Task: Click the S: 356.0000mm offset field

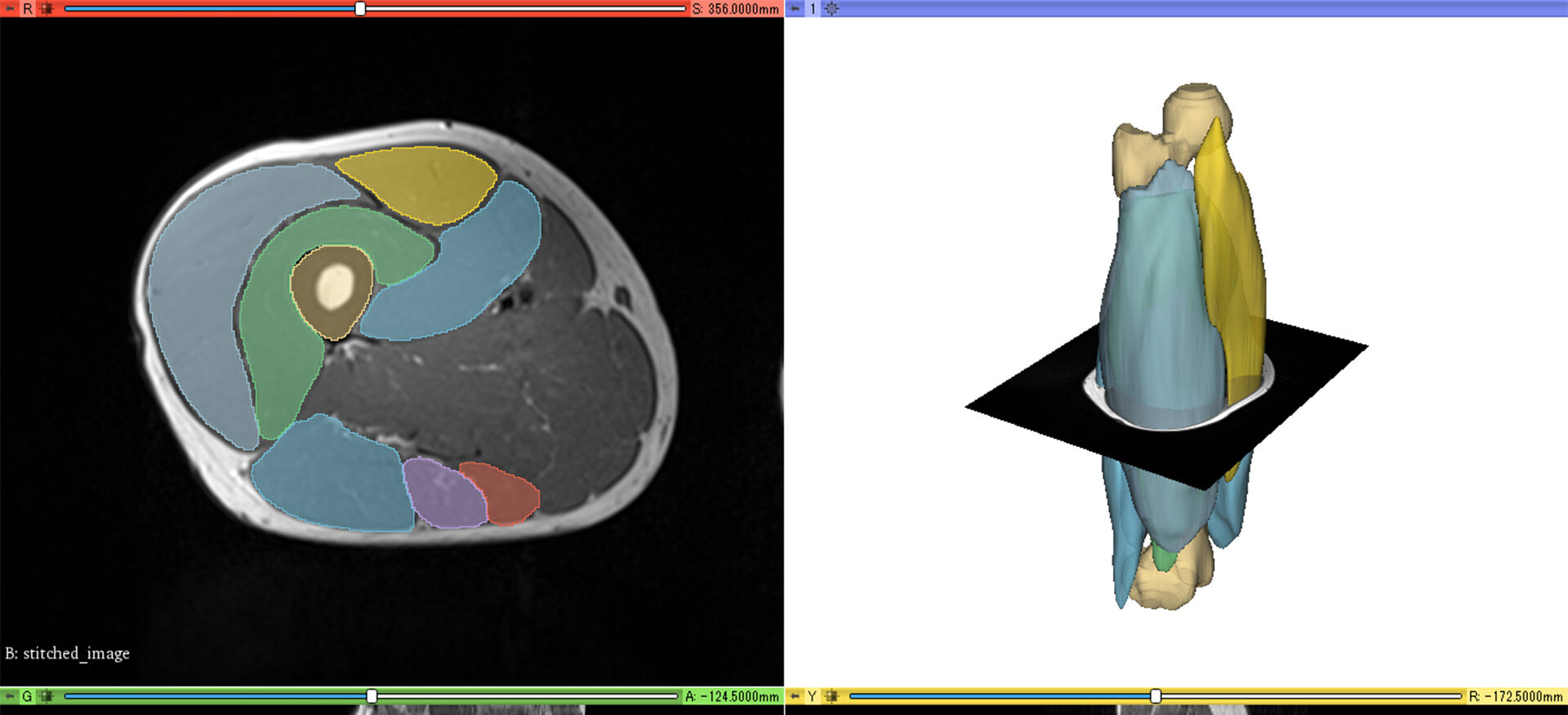Action: (735, 8)
